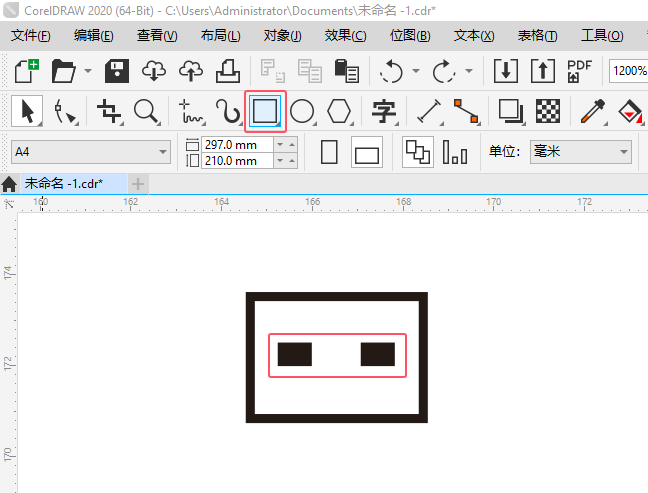The image size is (648, 493).
Task: Add a new document tab with plus
Action: point(138,184)
